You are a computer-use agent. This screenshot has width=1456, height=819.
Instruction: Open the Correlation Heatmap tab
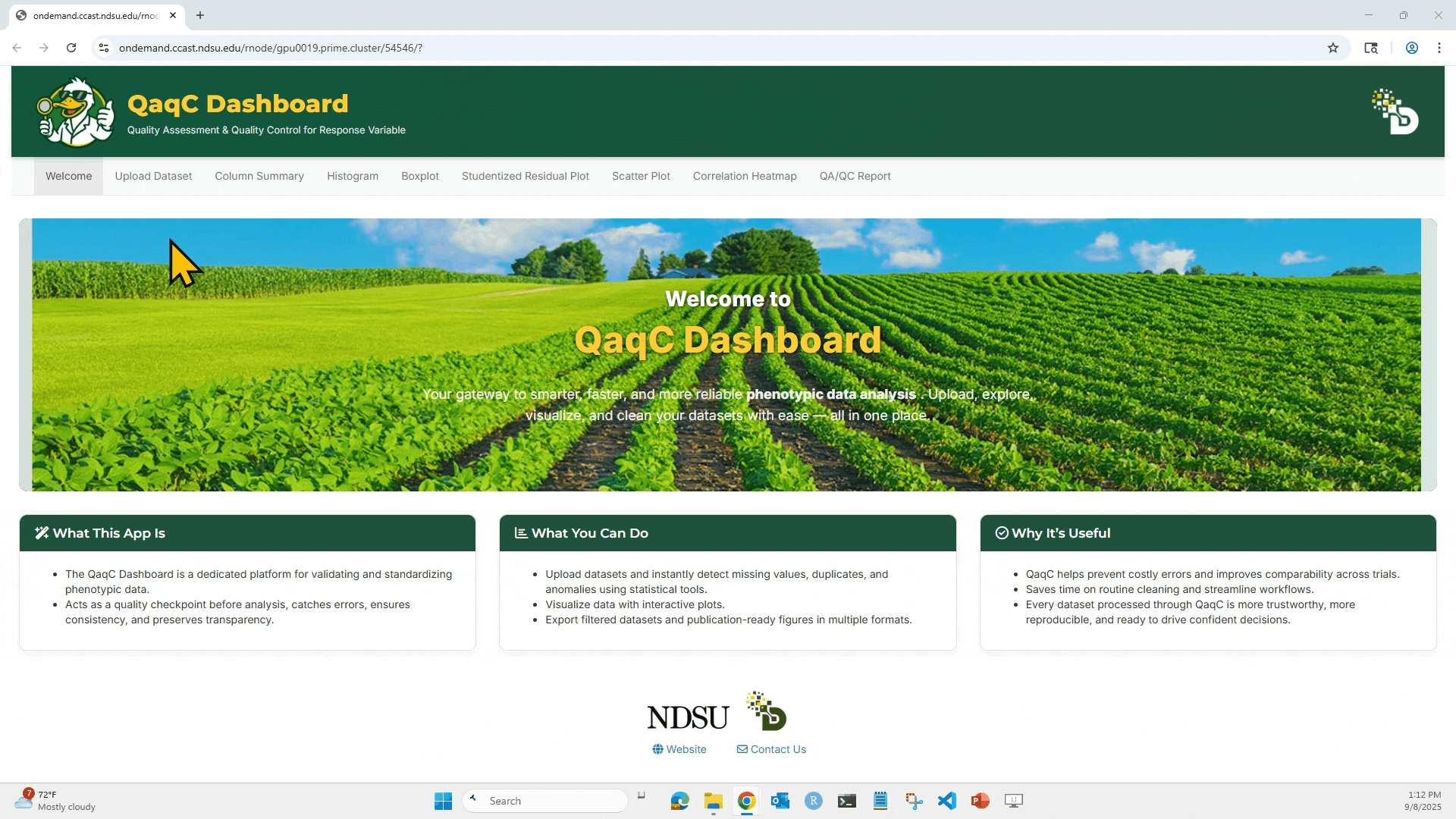coord(744,176)
